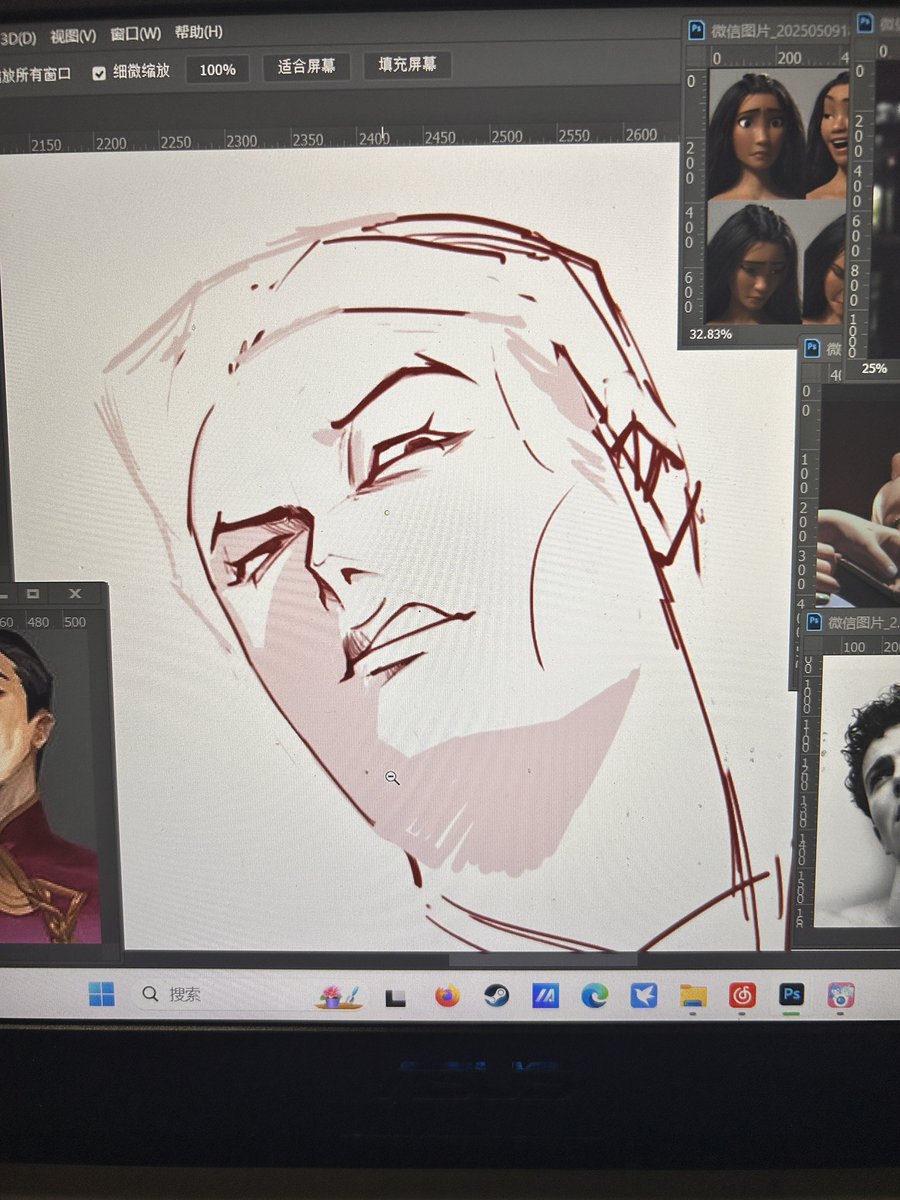Open NetEase Cloud Music taskbar icon

click(742, 995)
